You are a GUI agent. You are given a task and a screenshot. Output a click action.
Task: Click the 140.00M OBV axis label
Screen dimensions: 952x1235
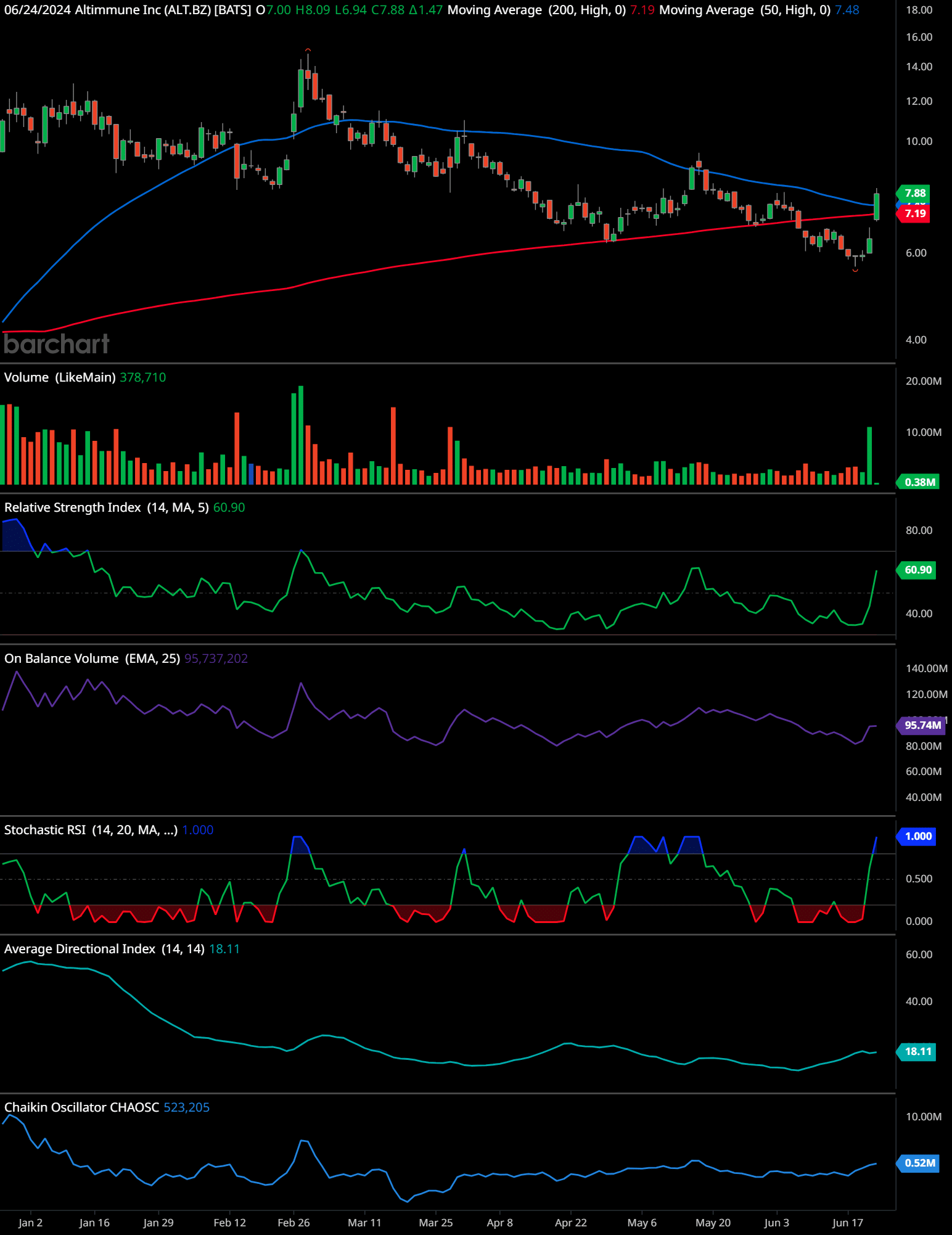(x=926, y=668)
